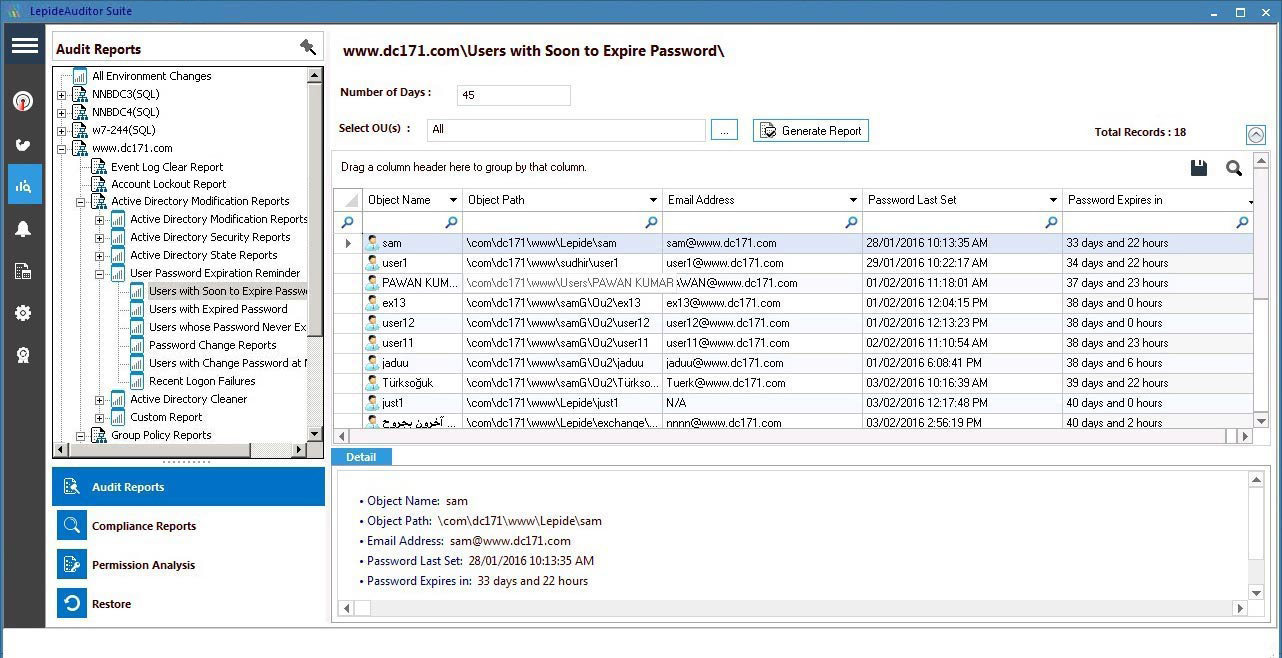The width and height of the screenshot is (1282, 658).
Task: Open the settings gear icon in sidebar
Action: click(x=23, y=313)
